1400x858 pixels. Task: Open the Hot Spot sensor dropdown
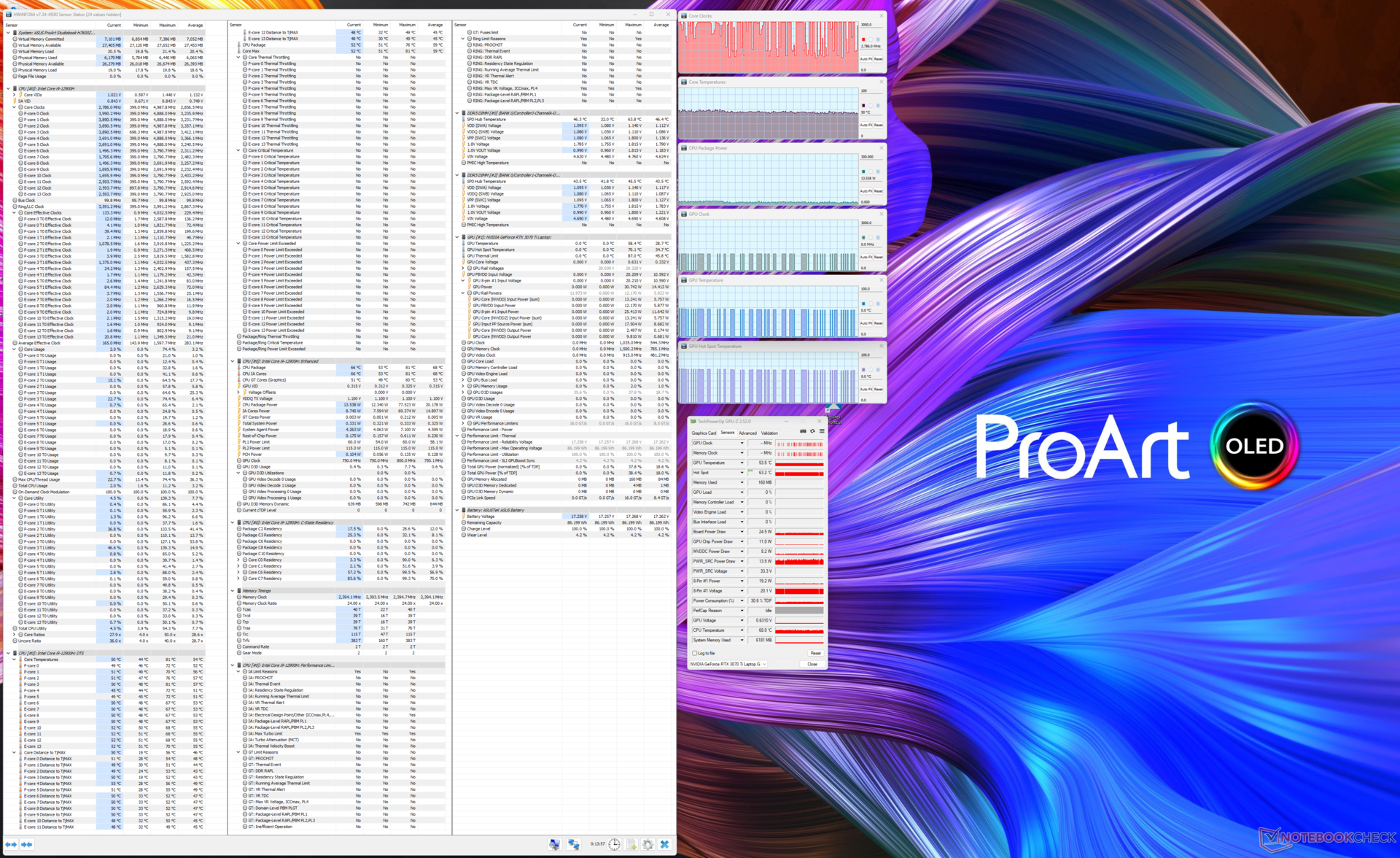[x=742, y=473]
